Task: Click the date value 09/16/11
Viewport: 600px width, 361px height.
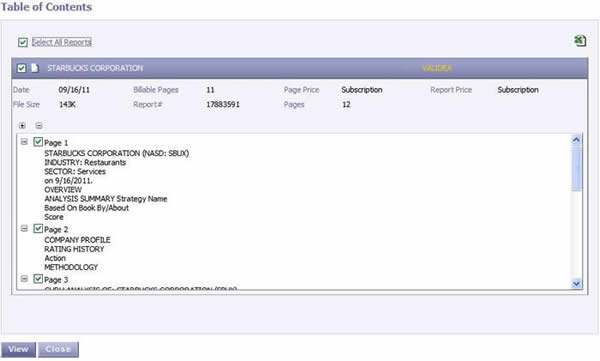Action: point(74,90)
